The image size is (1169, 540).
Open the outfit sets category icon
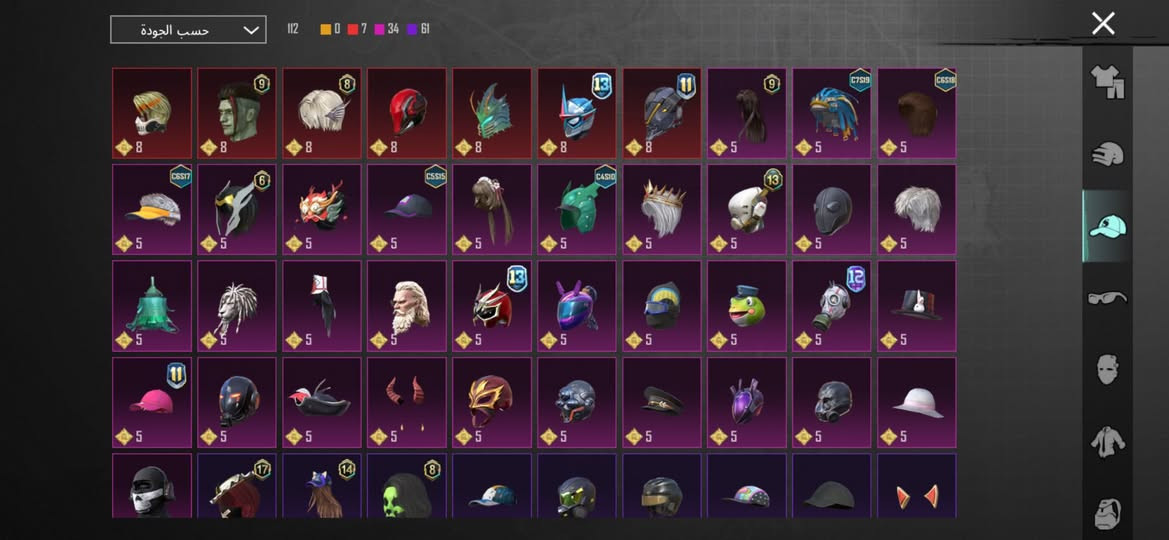pyautogui.click(x=1107, y=83)
